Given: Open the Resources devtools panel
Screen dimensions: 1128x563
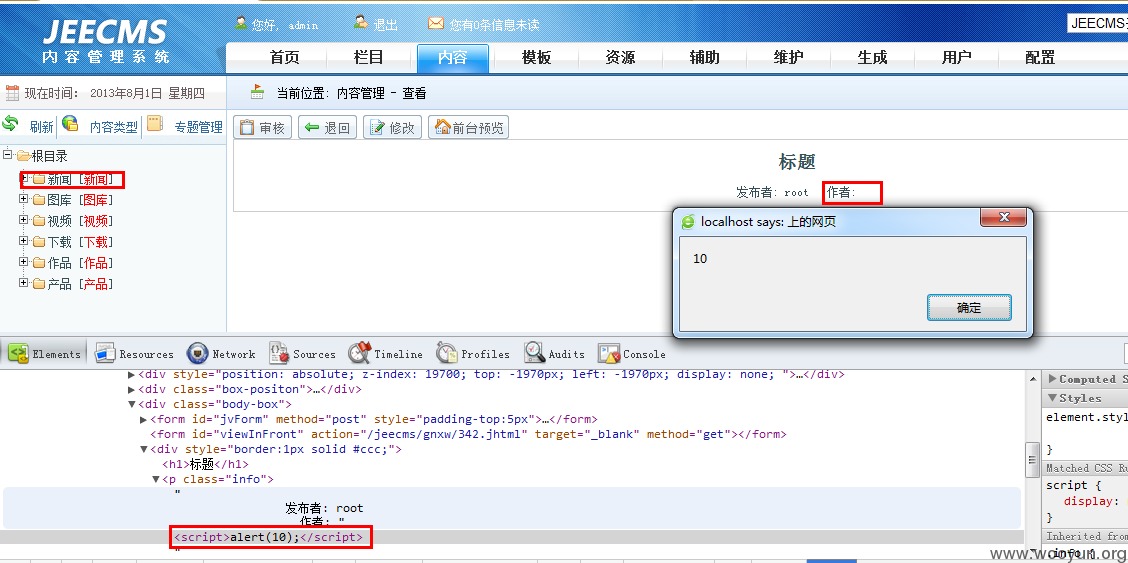Looking at the screenshot, I should click(135, 354).
